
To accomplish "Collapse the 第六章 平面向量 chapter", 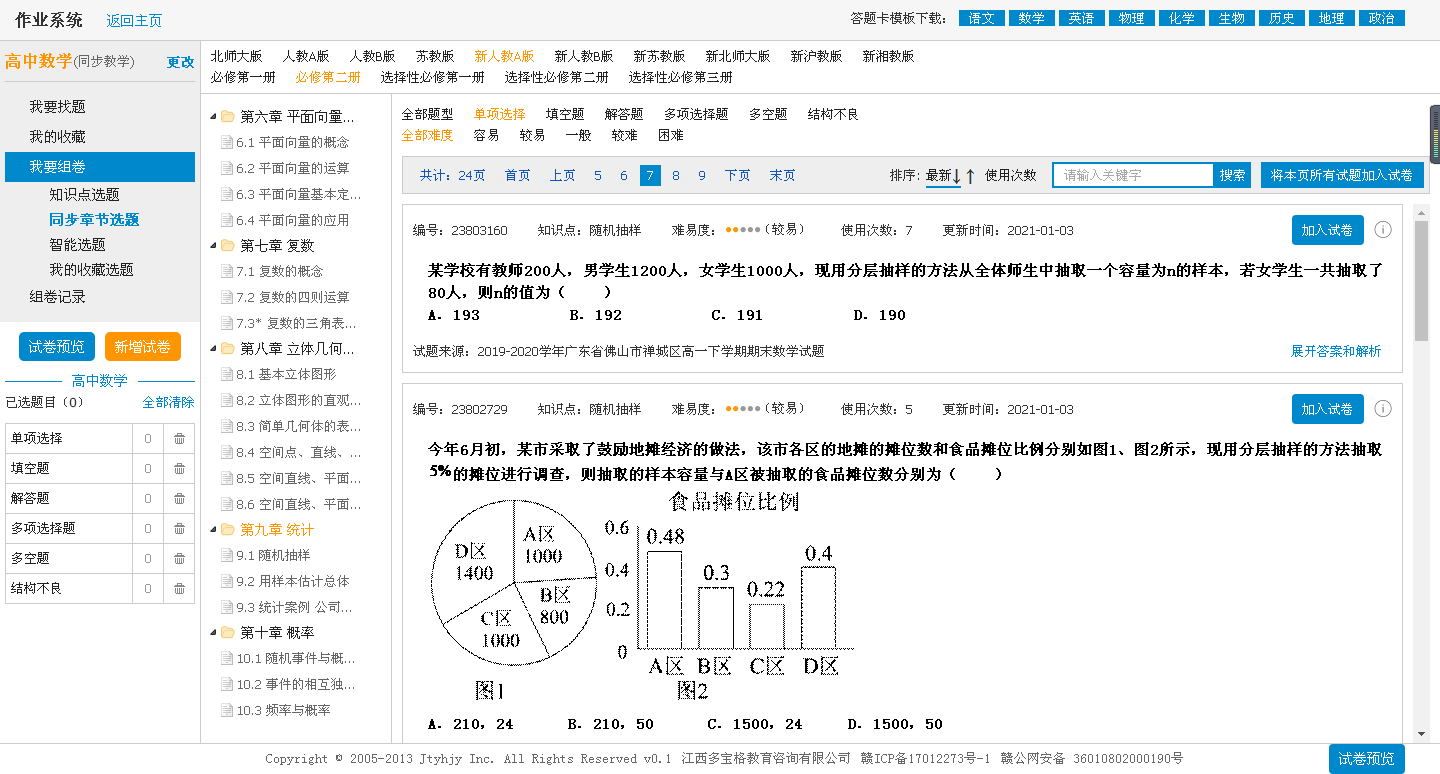I will (214, 117).
